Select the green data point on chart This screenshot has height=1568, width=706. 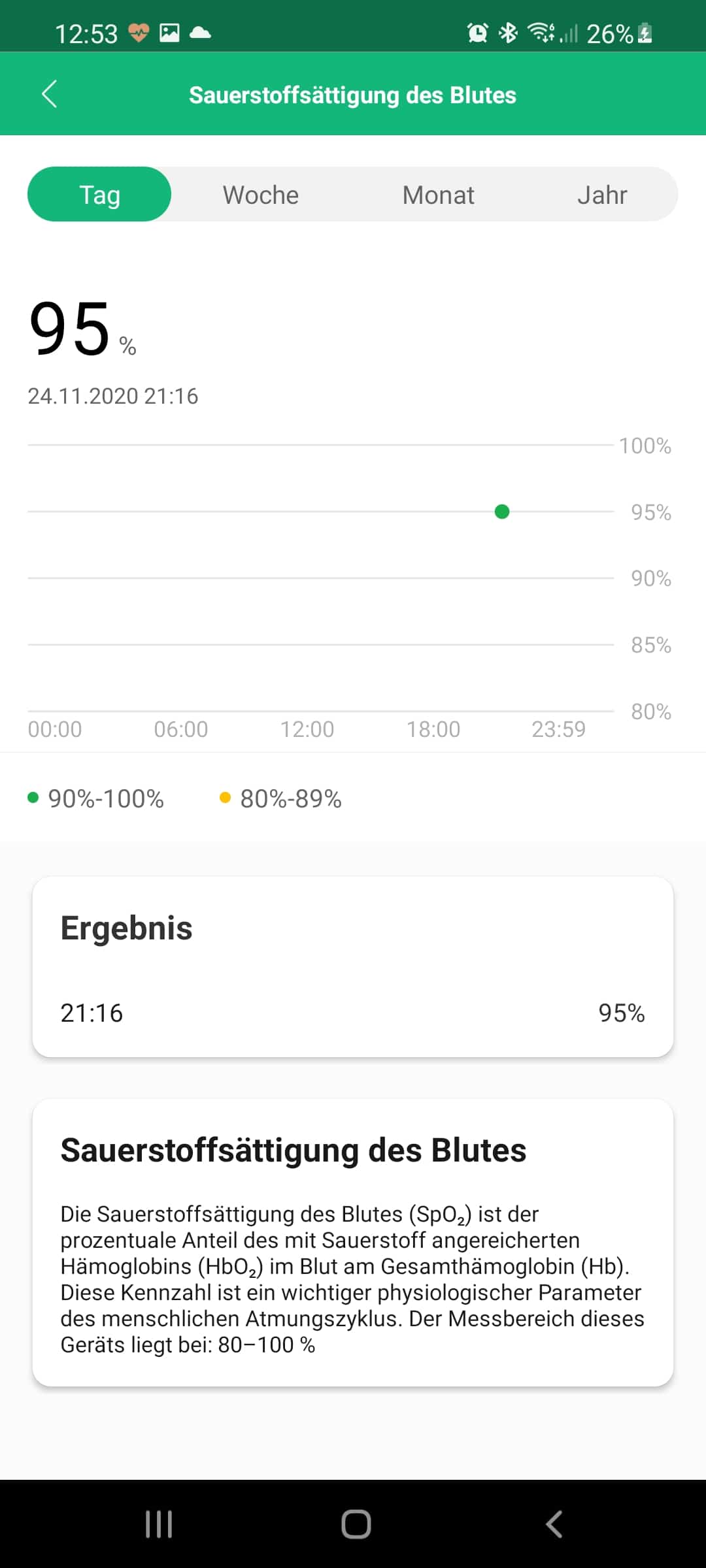click(502, 512)
